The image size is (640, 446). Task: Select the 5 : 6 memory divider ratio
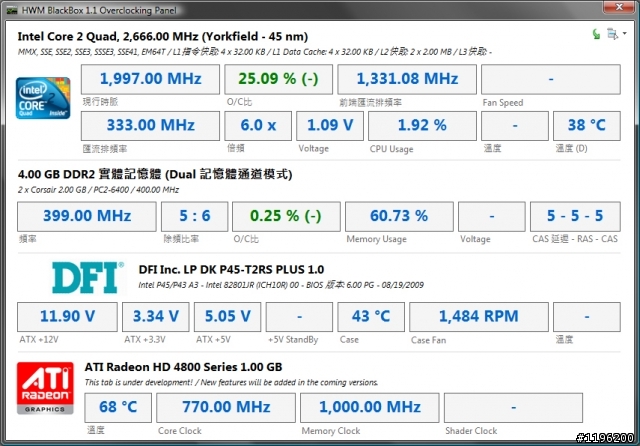point(195,216)
